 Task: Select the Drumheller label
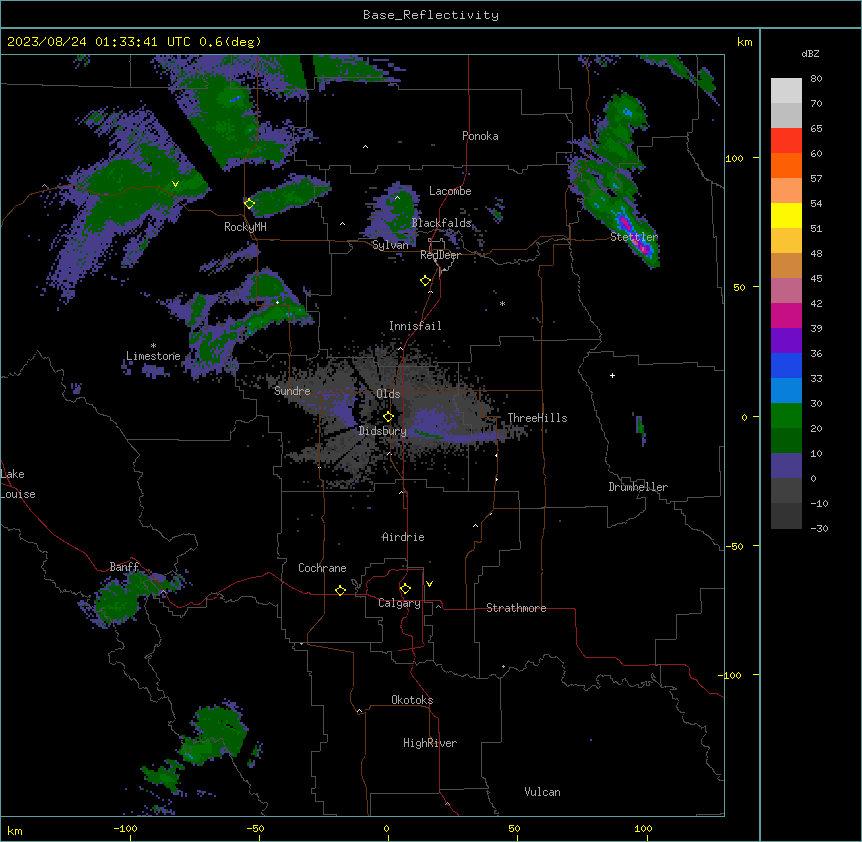pos(638,487)
